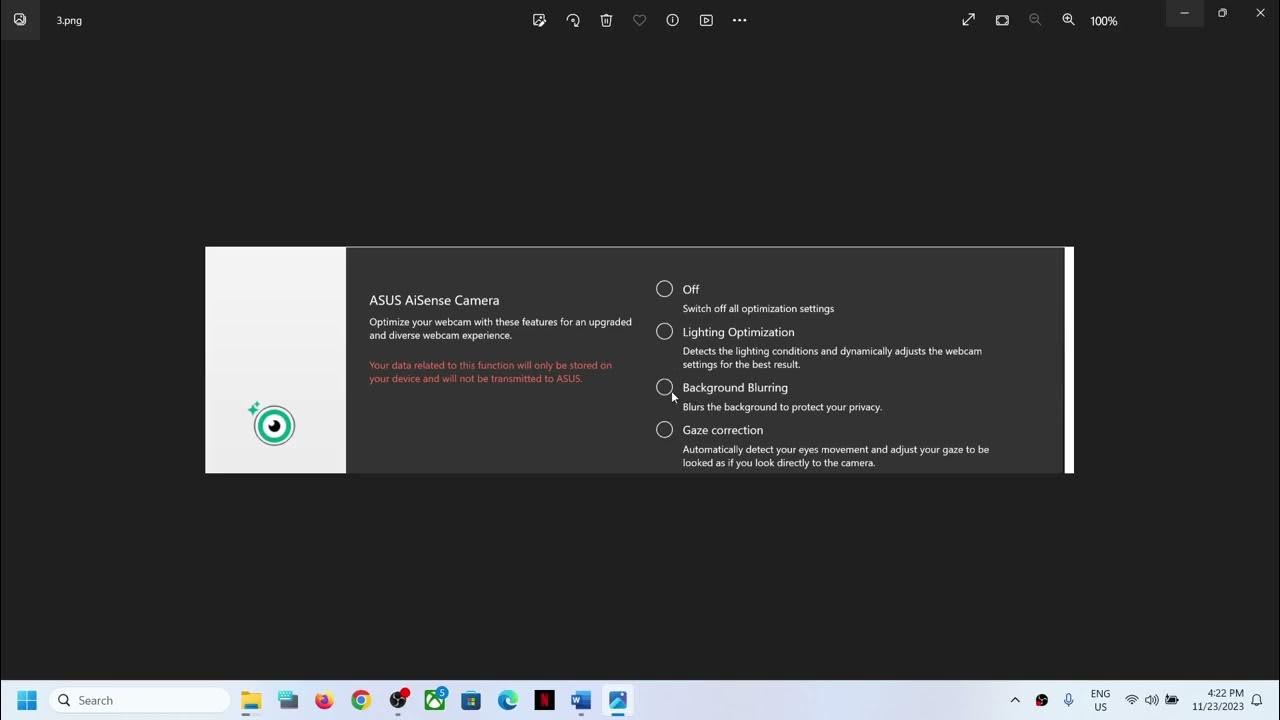Screen dimensions: 1280x720
Task: Open the Edit image tool
Action: (x=539, y=20)
